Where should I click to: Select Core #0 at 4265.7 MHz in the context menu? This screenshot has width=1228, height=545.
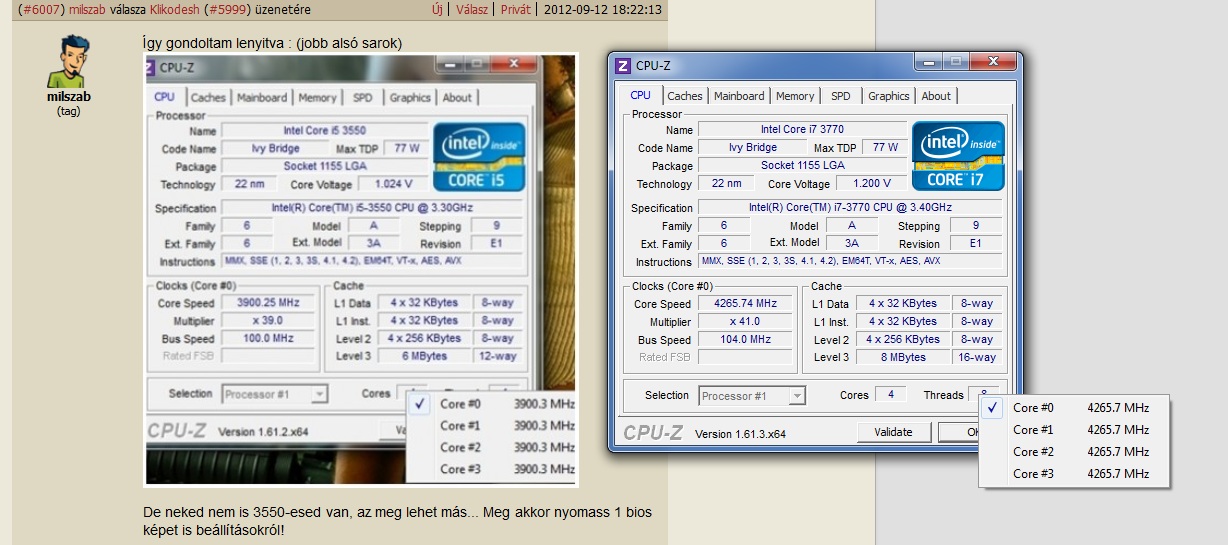[x=1074, y=408]
